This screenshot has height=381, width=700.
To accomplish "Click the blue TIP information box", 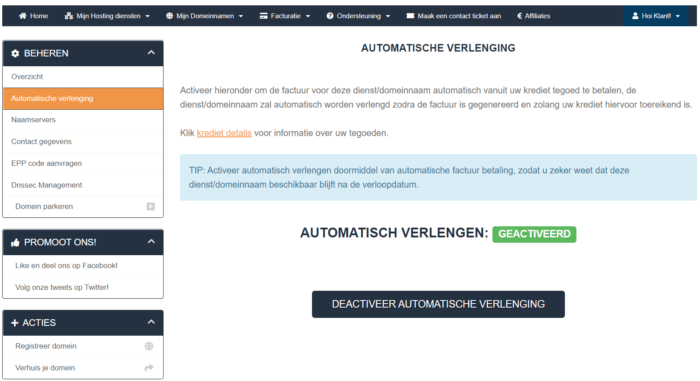I will (x=438, y=177).
